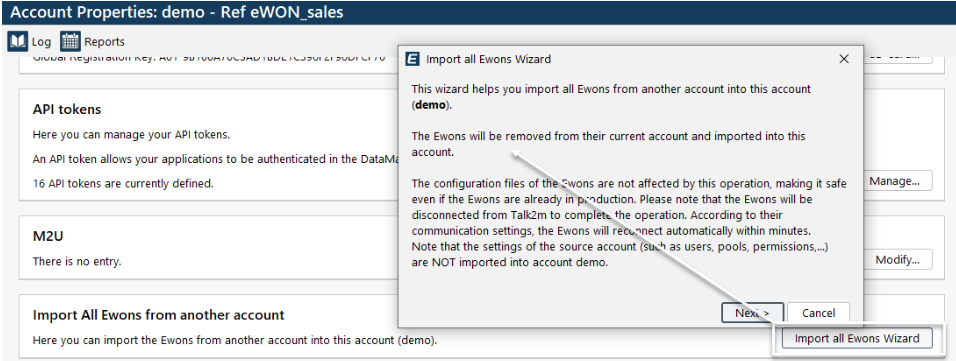Click the Import all Ewons Wizard title text
The width and height of the screenshot is (956, 361).
coord(488,59)
